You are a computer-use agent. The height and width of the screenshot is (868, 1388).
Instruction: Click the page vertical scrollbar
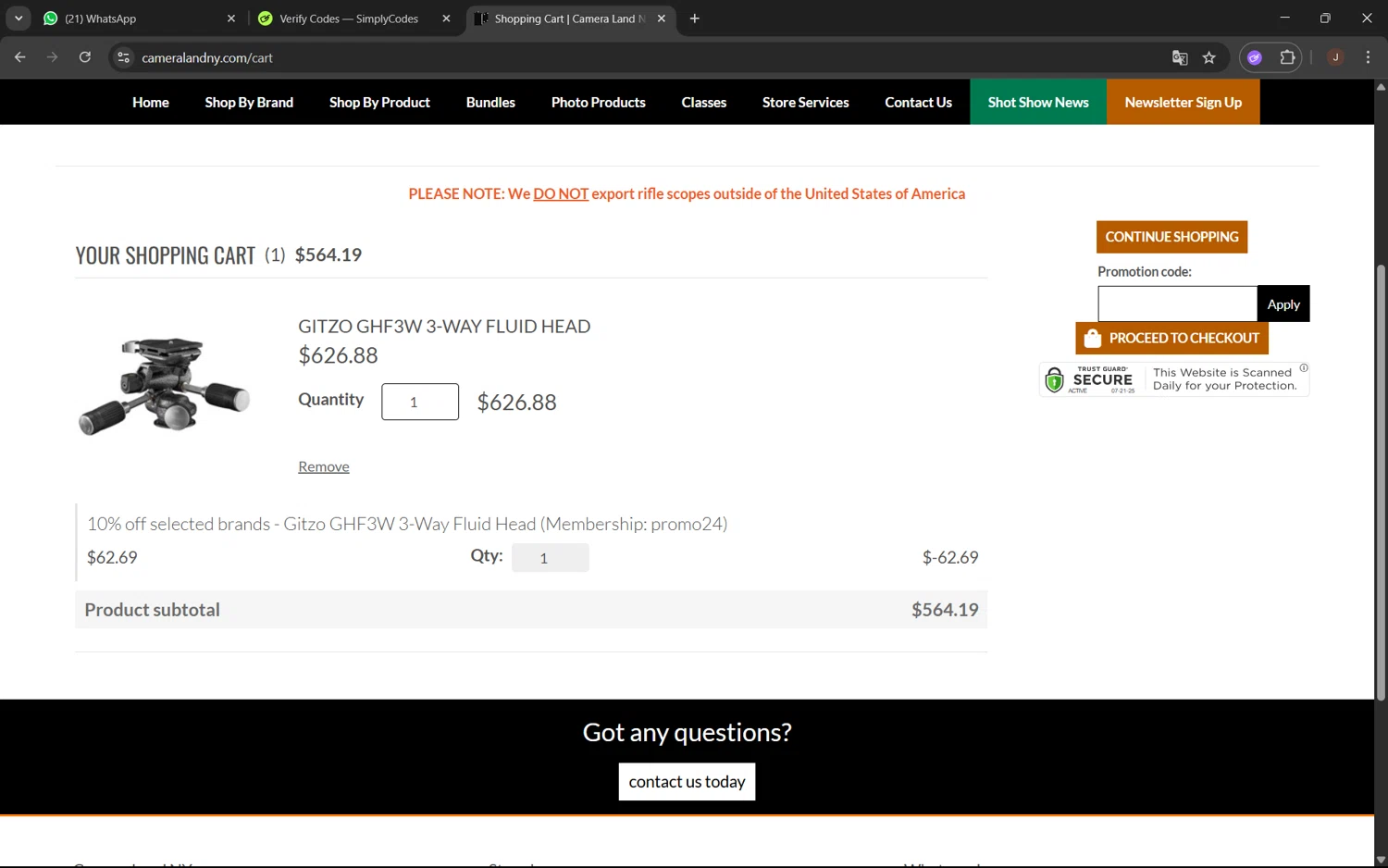pos(1381,481)
